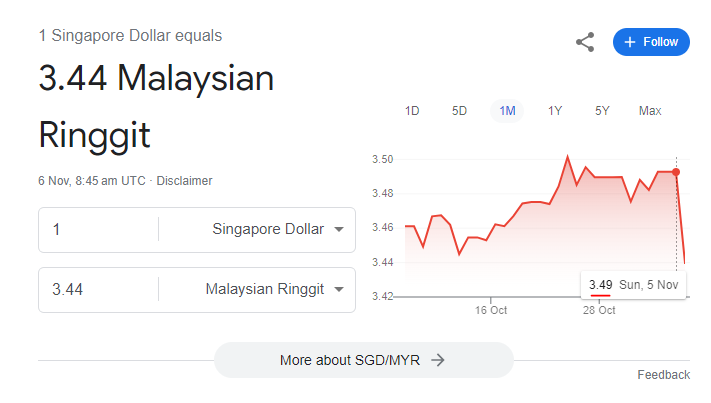Click the arrow icon beside More about SGD/MYR
This screenshot has width=711, height=403.
tap(438, 360)
